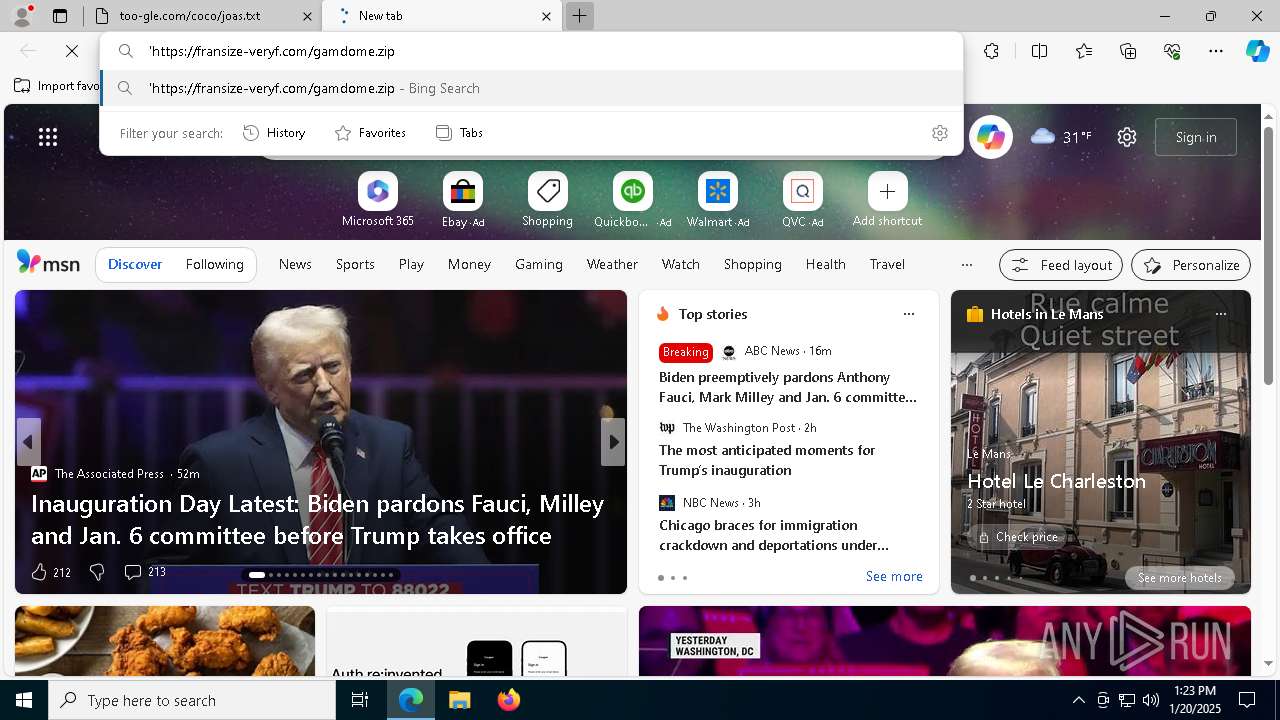Read Chicago braces for immigration crackdown story

tap(774, 535)
